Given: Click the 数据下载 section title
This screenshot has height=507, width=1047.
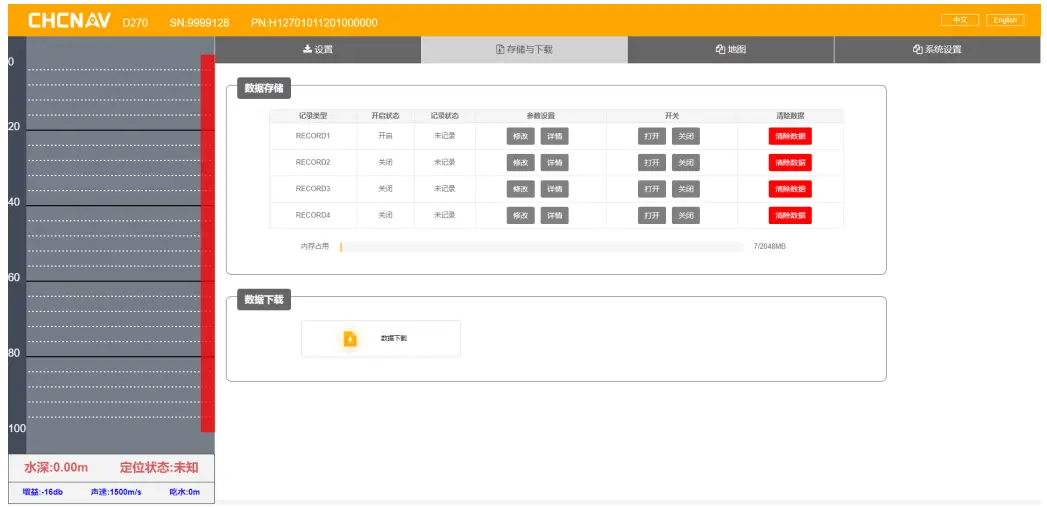Looking at the screenshot, I should click(264, 300).
